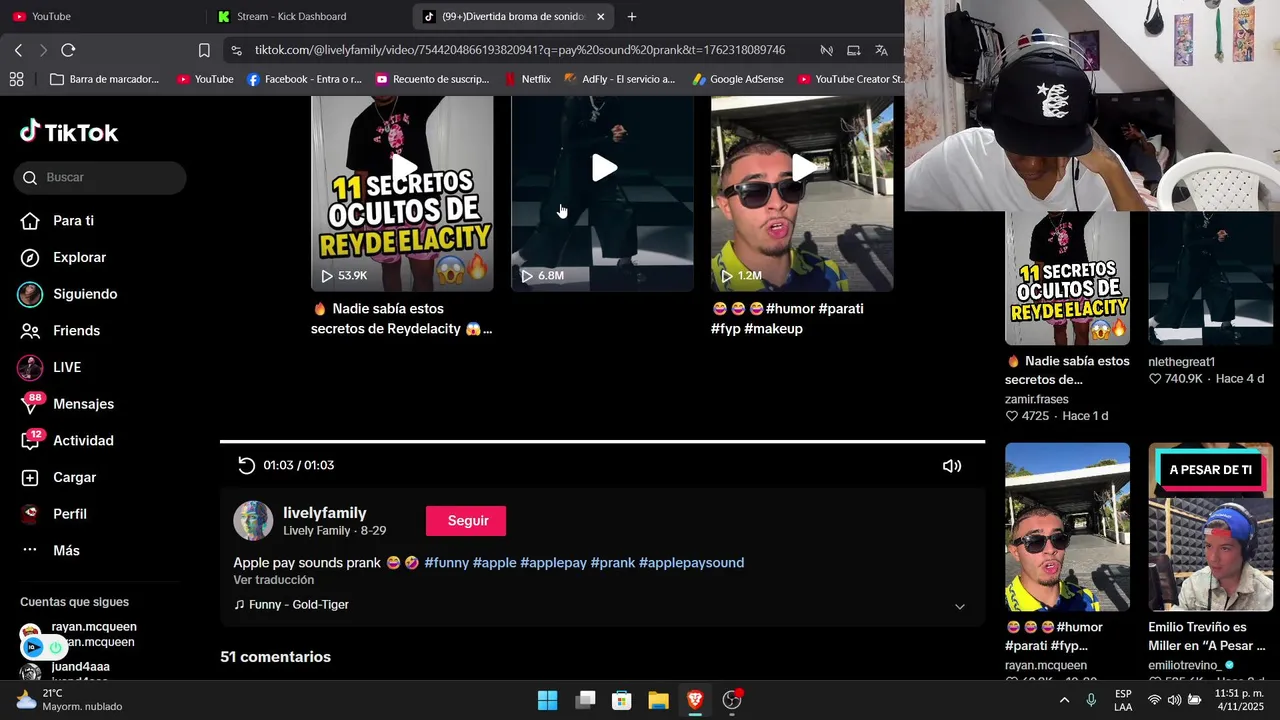Open the #applepaysound hashtag
This screenshot has width=1280, height=720.
[x=691, y=563]
